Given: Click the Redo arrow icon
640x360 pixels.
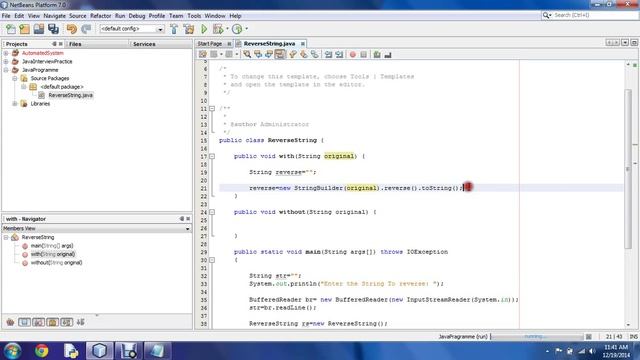Looking at the screenshot, I should point(86,29).
